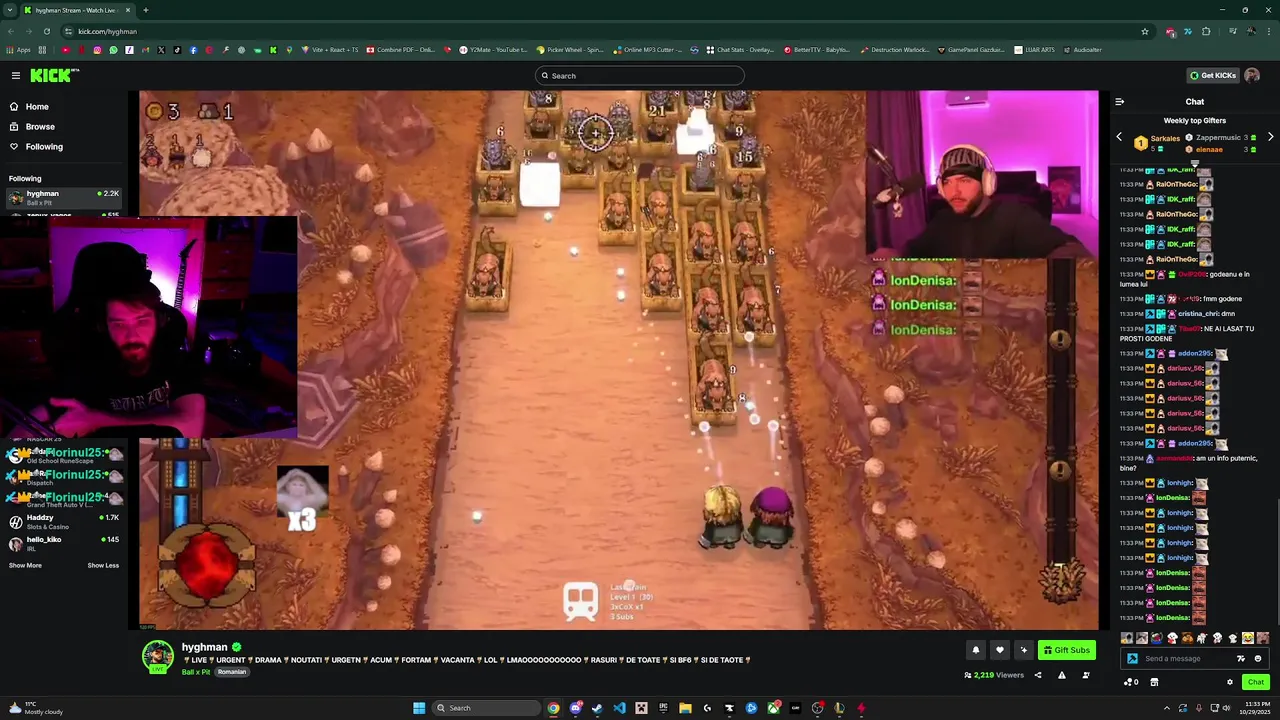The height and width of the screenshot is (720, 1280).
Task: Collapse the chat panel
Action: coord(1119,101)
